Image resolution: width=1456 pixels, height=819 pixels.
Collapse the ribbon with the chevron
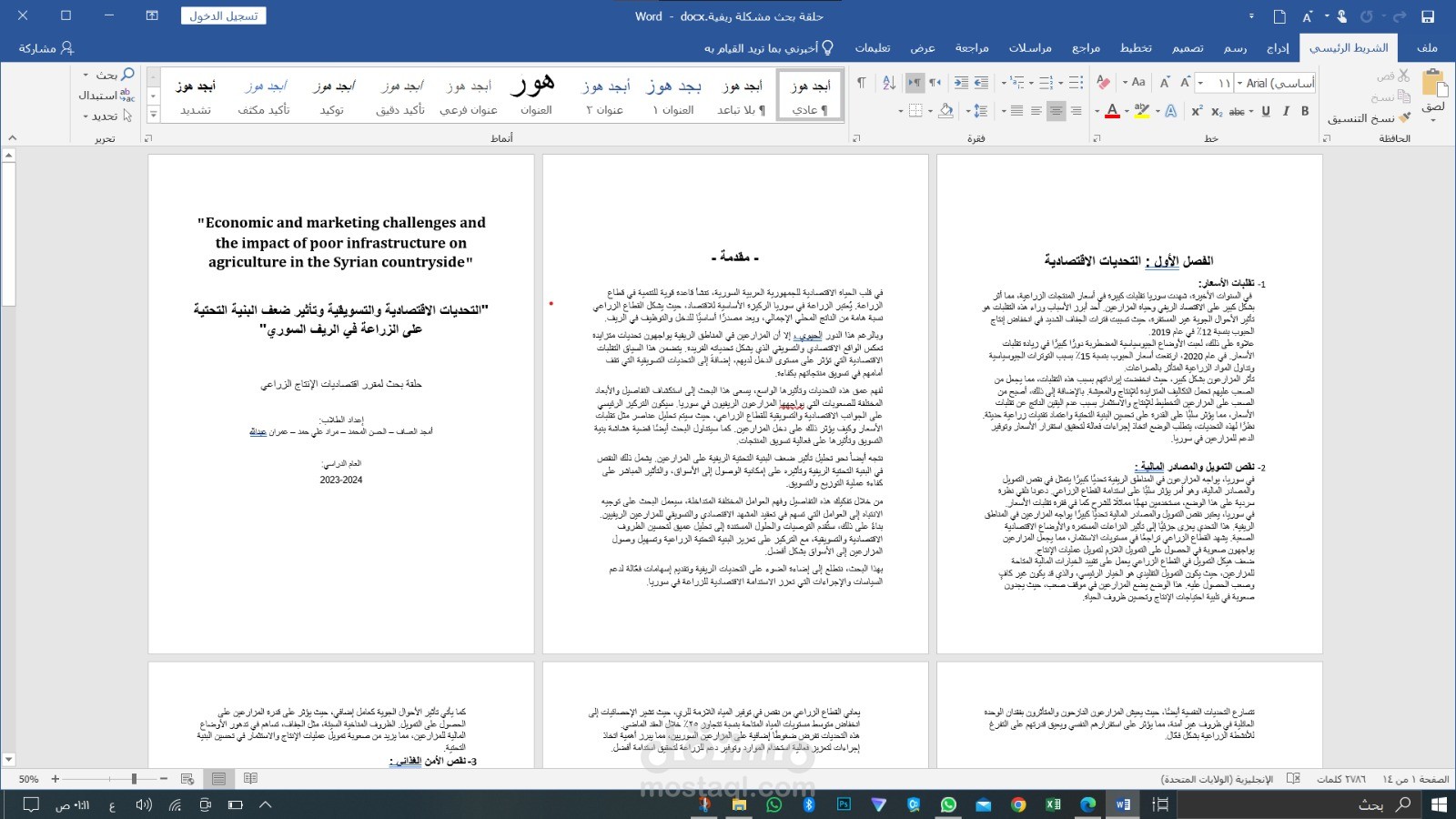coord(12,138)
